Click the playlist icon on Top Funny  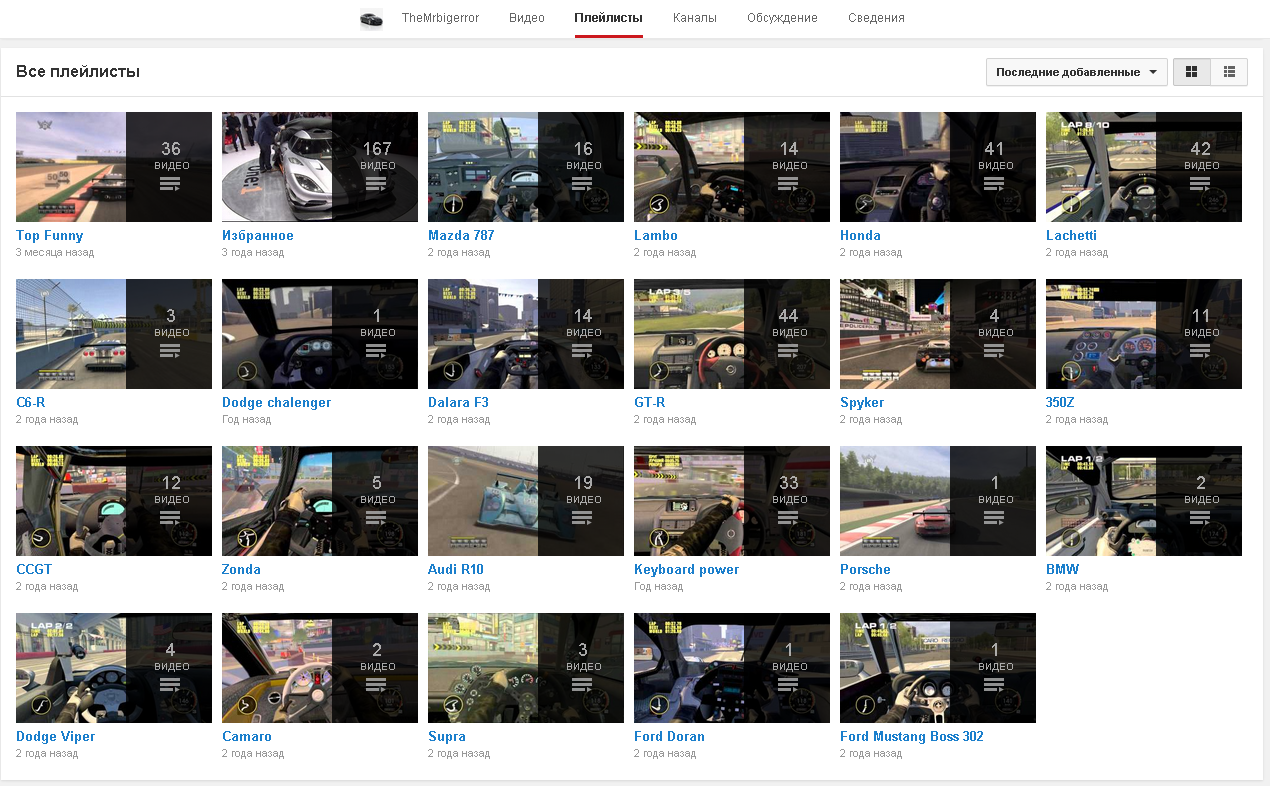pyautogui.click(x=170, y=184)
